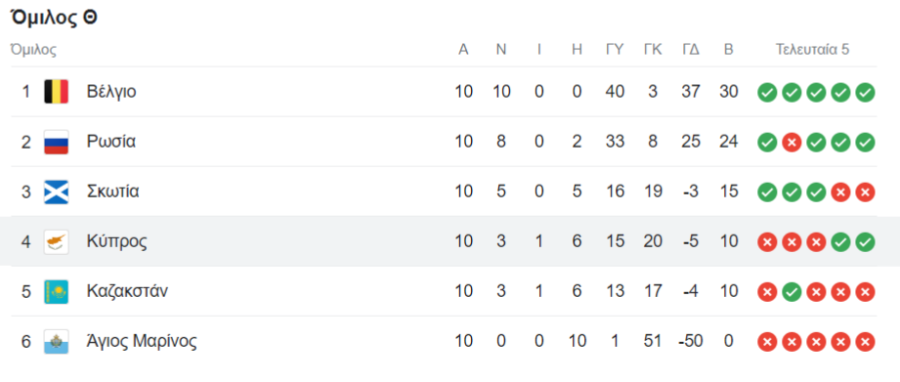This screenshot has height=382, width=900.
Task: Open the Ρωσία team link
Action: (111, 142)
